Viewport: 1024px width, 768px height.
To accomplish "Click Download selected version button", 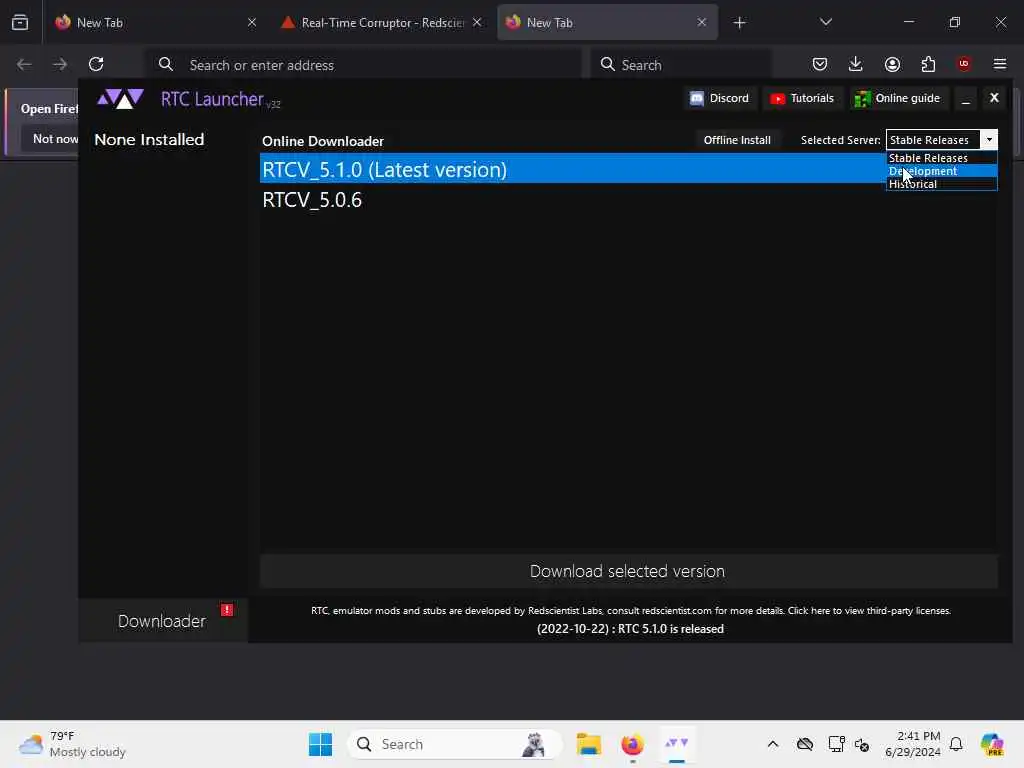I will point(628,571).
